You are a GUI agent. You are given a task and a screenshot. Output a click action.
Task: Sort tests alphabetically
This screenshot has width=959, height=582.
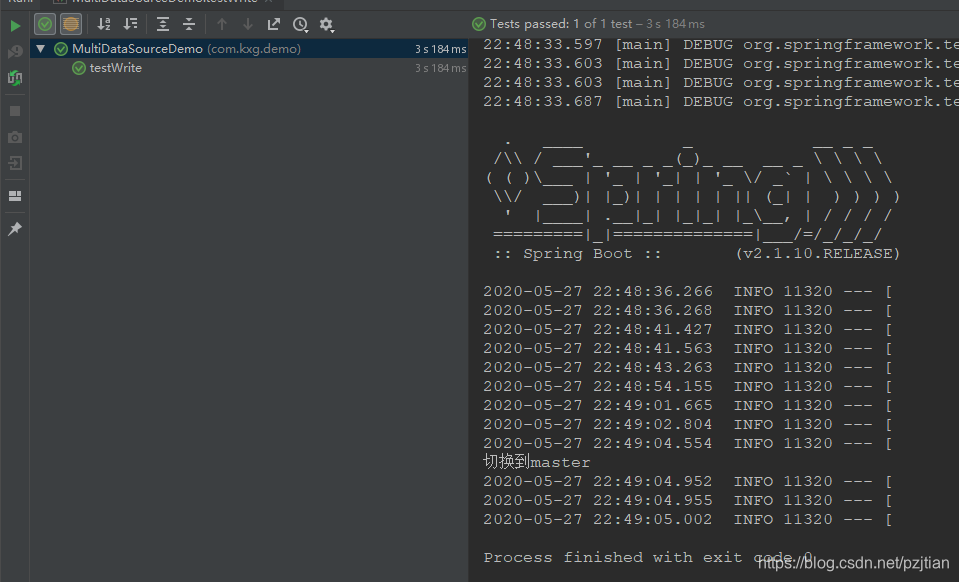point(104,24)
